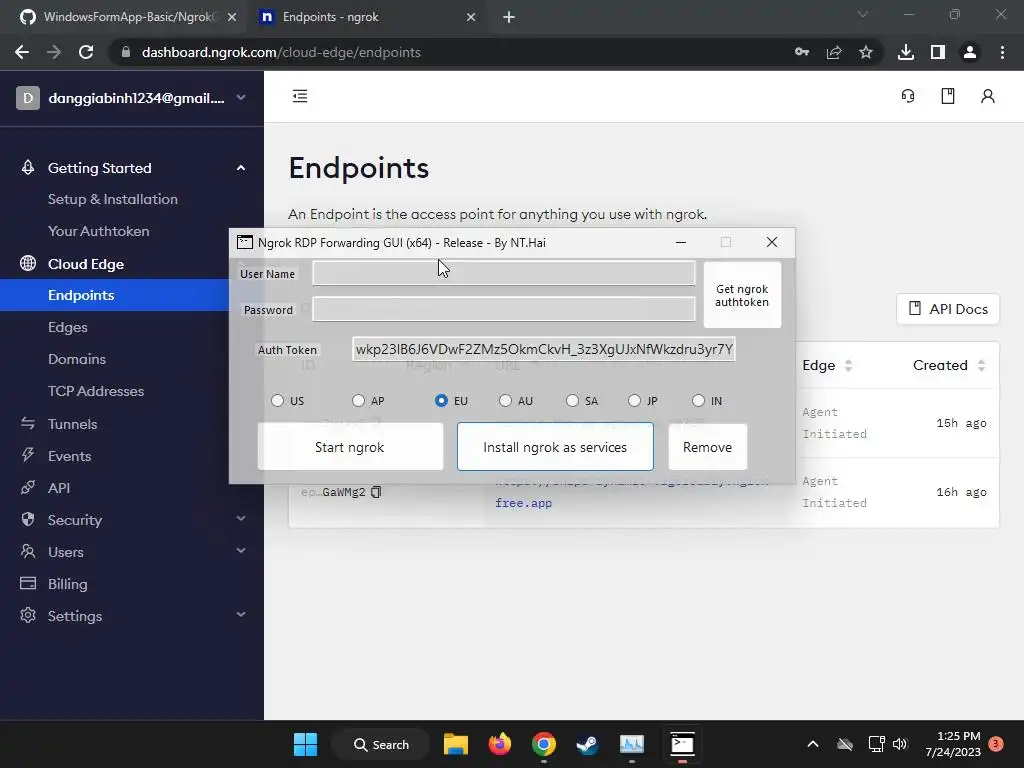Go back in browser history

click(x=22, y=52)
